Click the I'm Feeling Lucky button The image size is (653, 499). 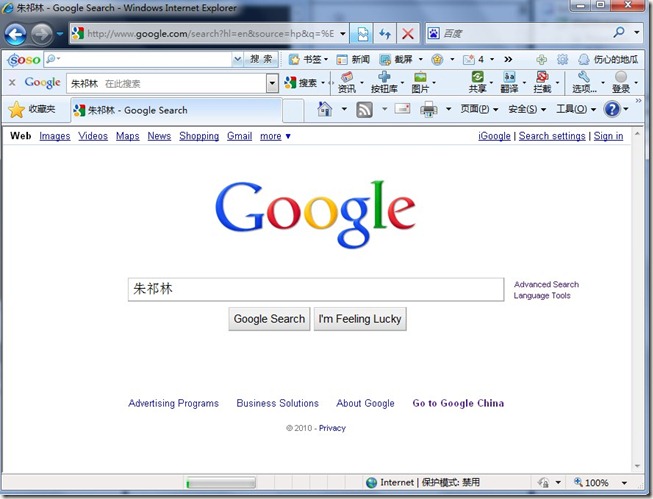tap(360, 319)
